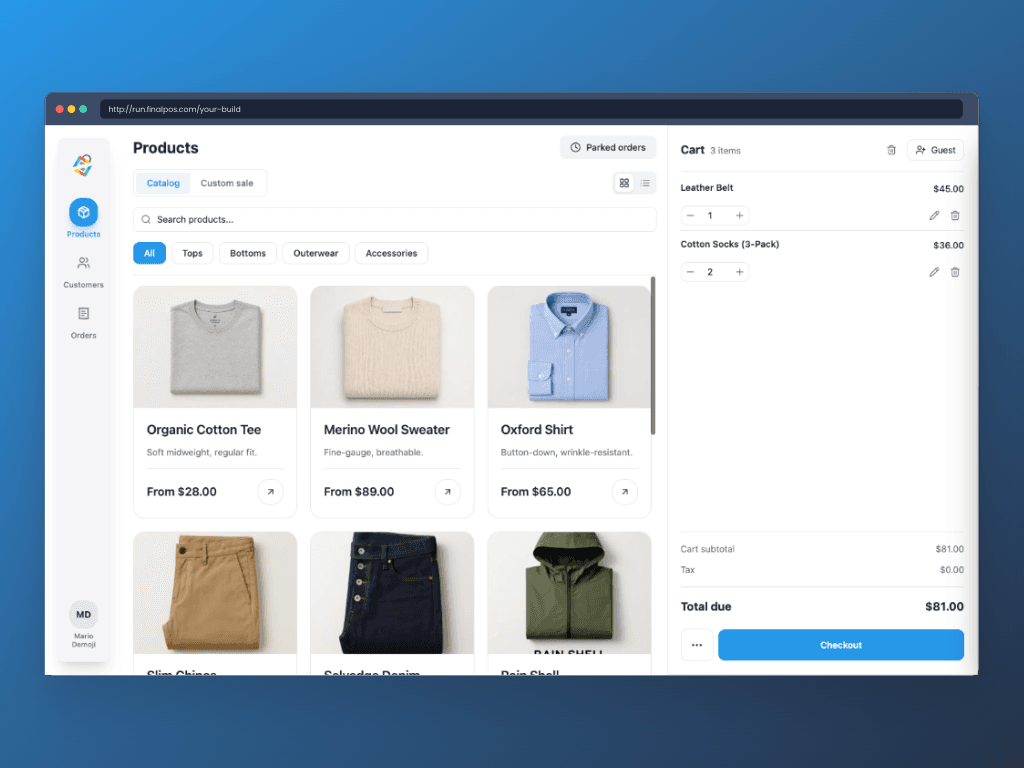
Task: Click the 'Cart subtotal' label
Action: tap(707, 549)
